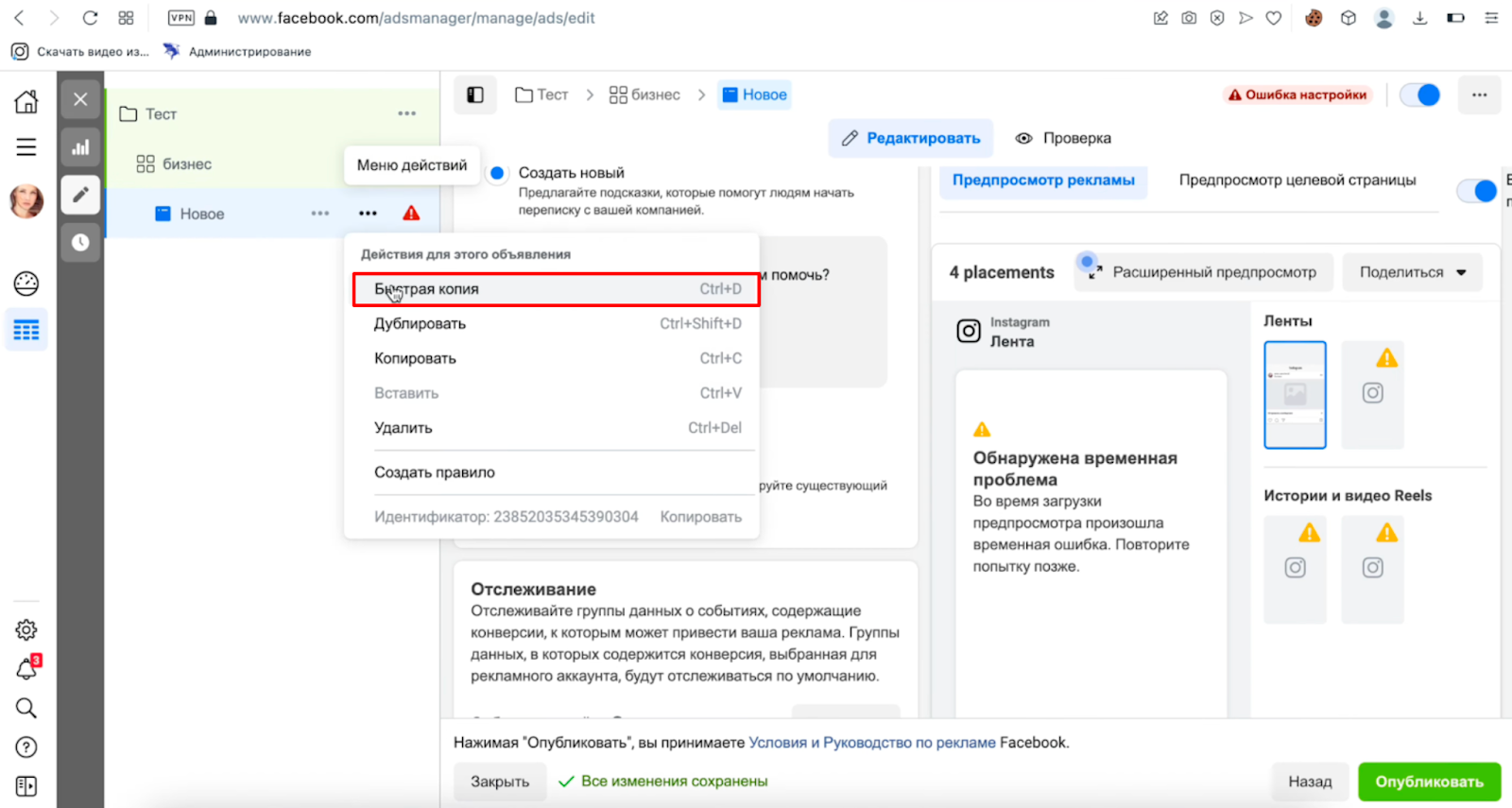Choose Быстрая копия from actions menu

pyautogui.click(x=557, y=289)
